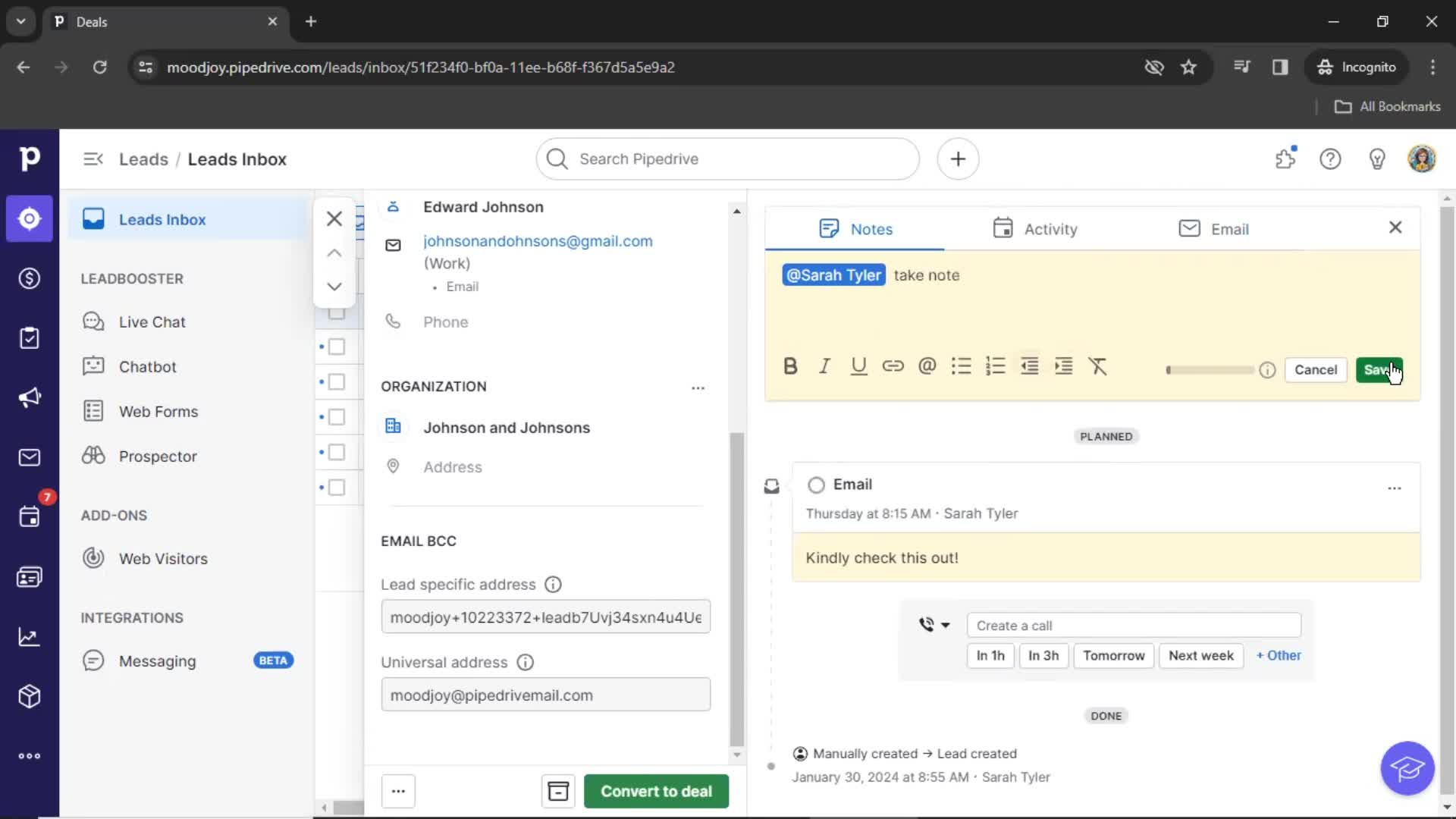The width and height of the screenshot is (1456, 819).
Task: Insert a numbered list in note
Action: click(995, 366)
